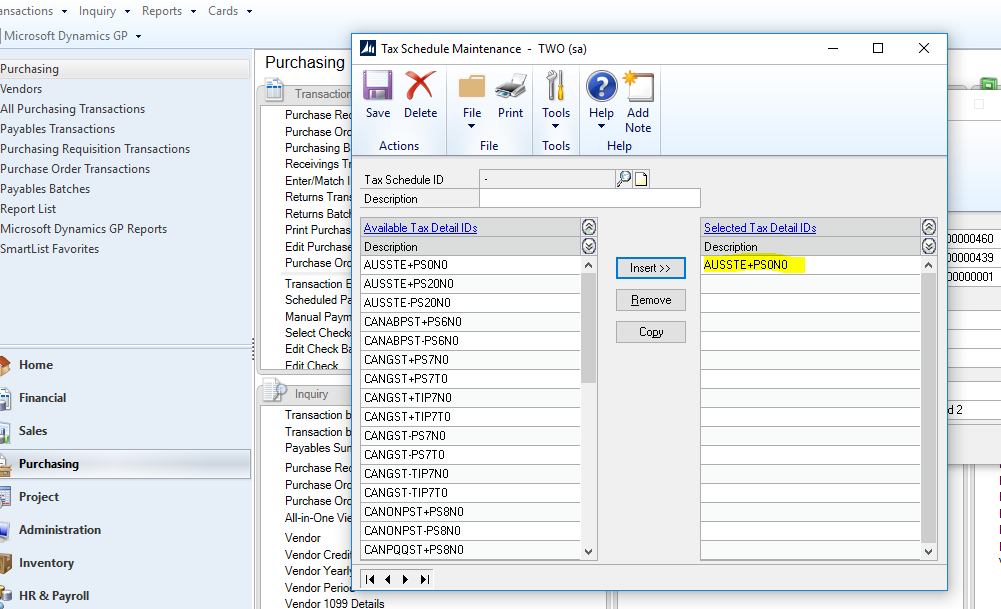Open the Tools wrench icon
This screenshot has height=609, width=1001.
[x=555, y=86]
